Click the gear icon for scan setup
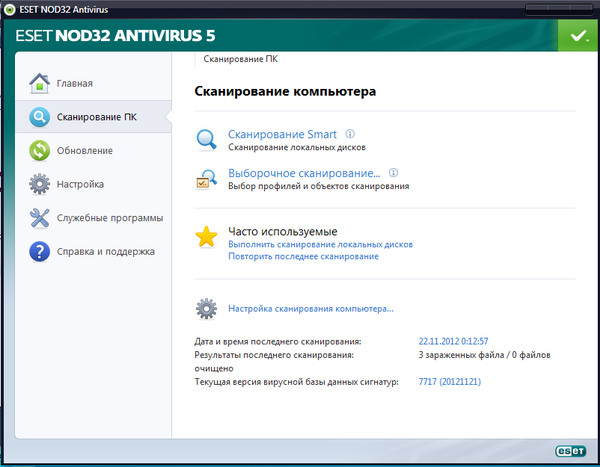 pos(206,309)
